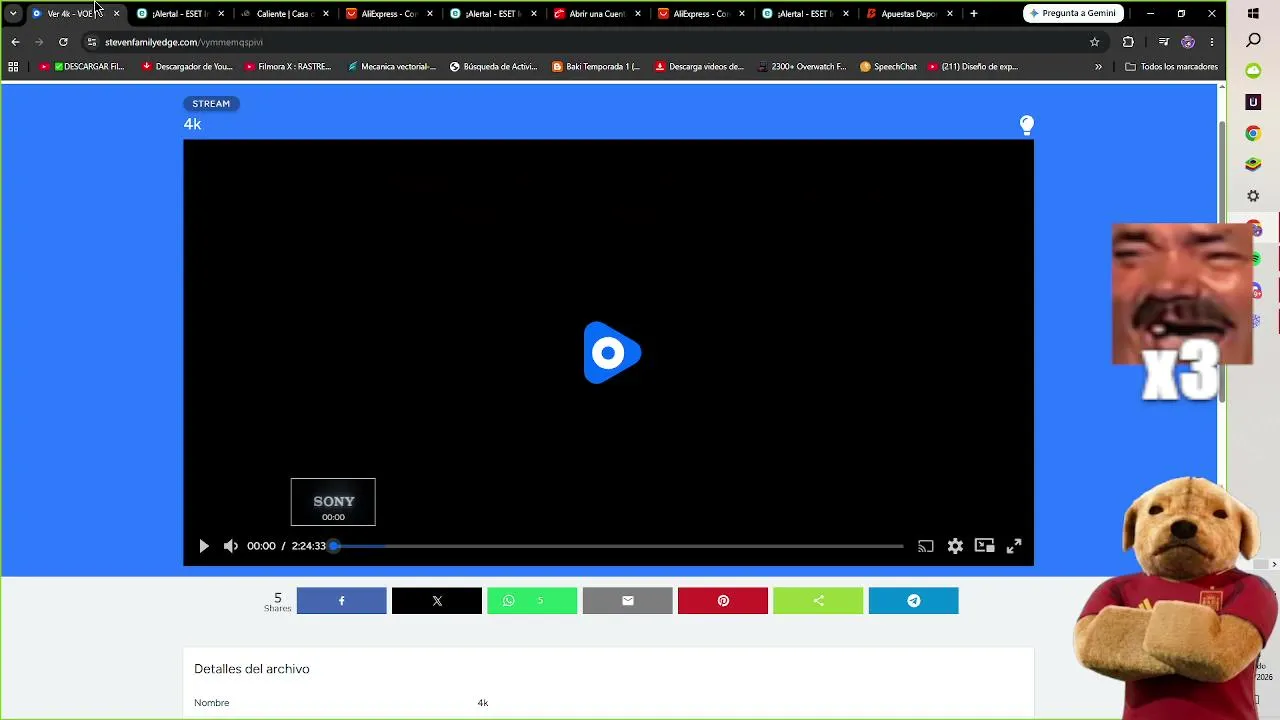
Task: Open the Chromecast cast icon in player
Action: 926,546
